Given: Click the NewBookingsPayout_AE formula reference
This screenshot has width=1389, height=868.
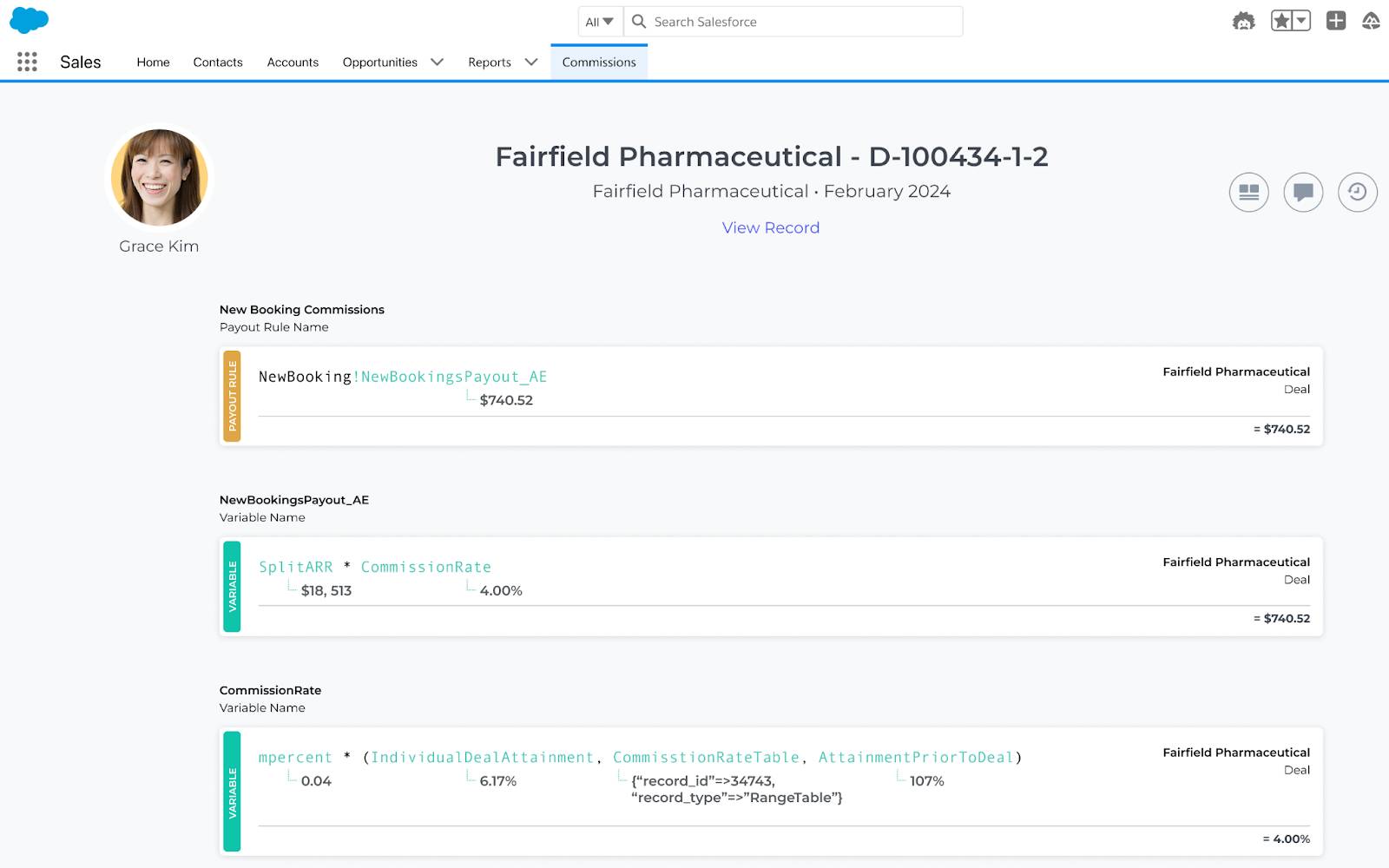Looking at the screenshot, I should 454,377.
